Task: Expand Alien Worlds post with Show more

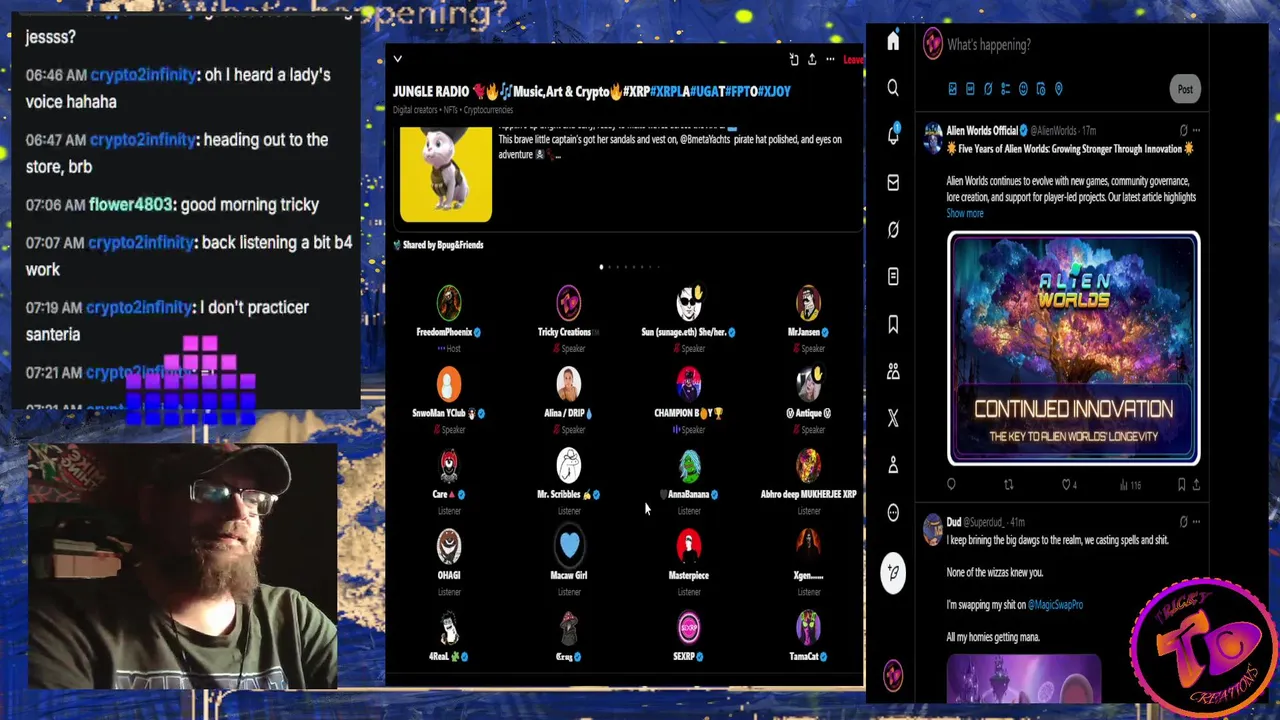Action: (965, 213)
